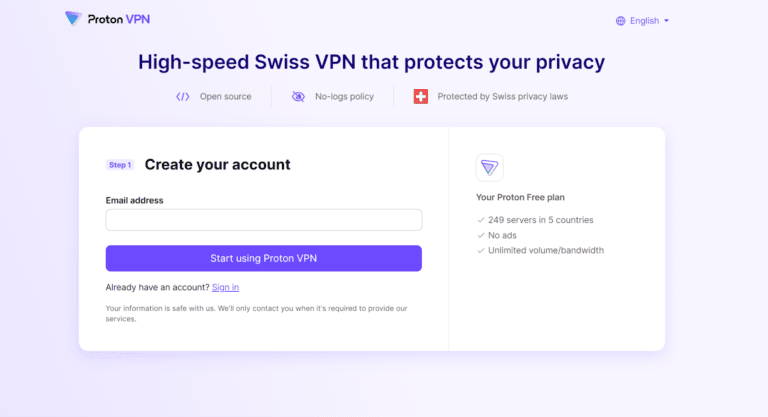Image resolution: width=768 pixels, height=417 pixels.
Task: Click the Create your account heading
Action: [217, 164]
